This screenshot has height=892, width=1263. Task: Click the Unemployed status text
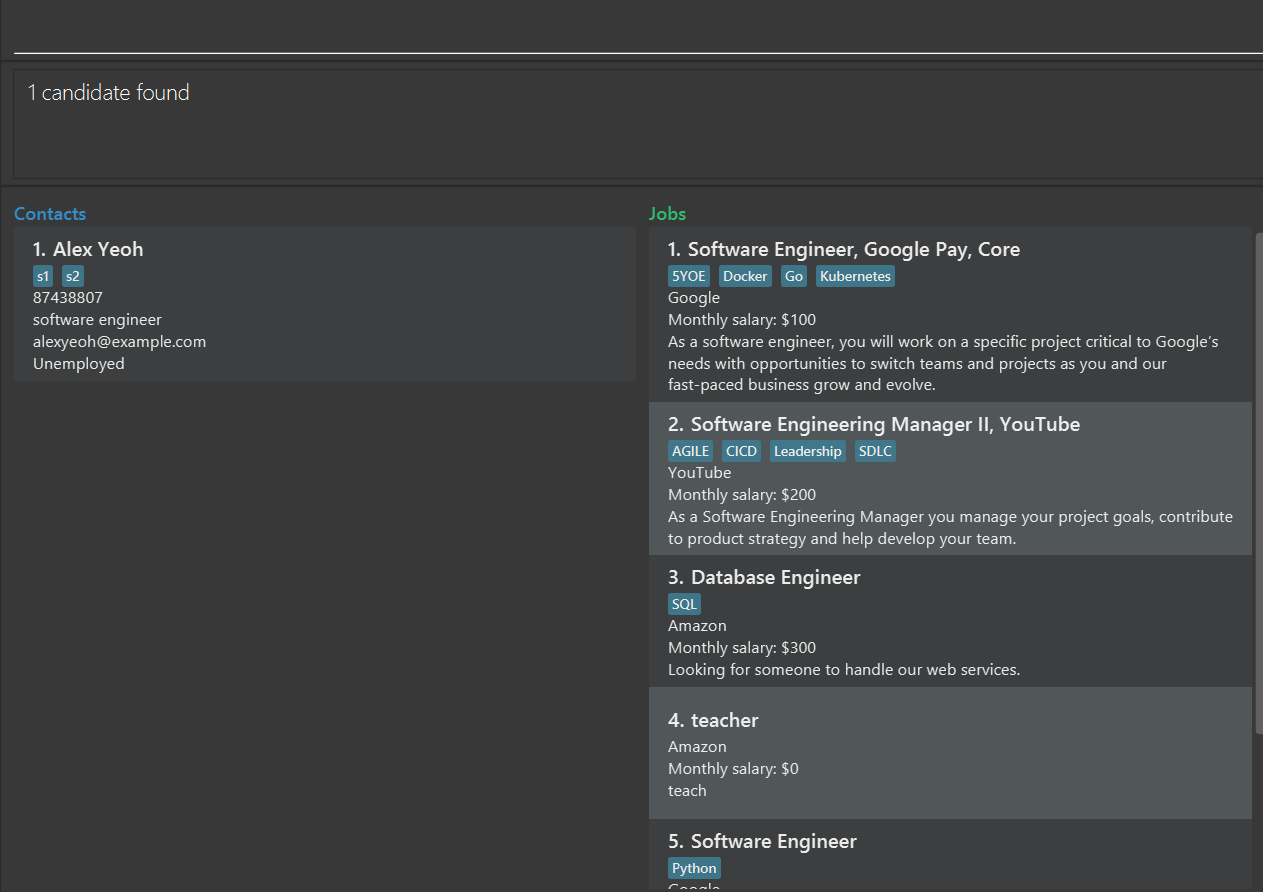(79, 364)
